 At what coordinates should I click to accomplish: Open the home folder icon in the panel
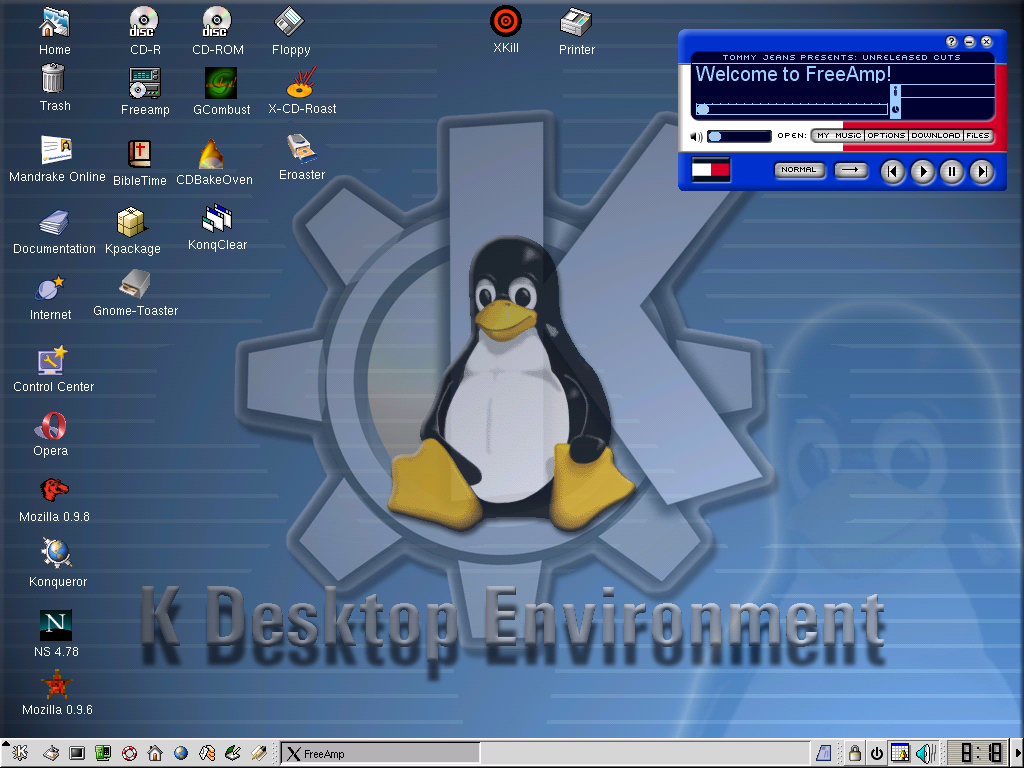point(155,754)
